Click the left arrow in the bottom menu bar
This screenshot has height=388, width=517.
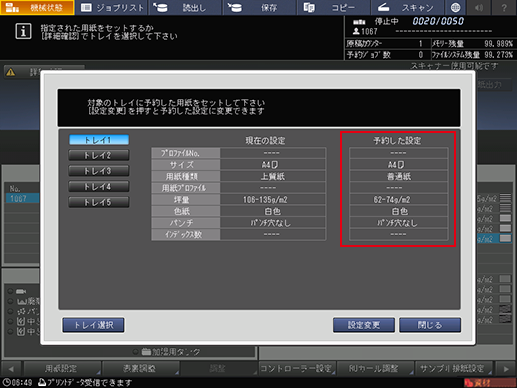(x=11, y=369)
